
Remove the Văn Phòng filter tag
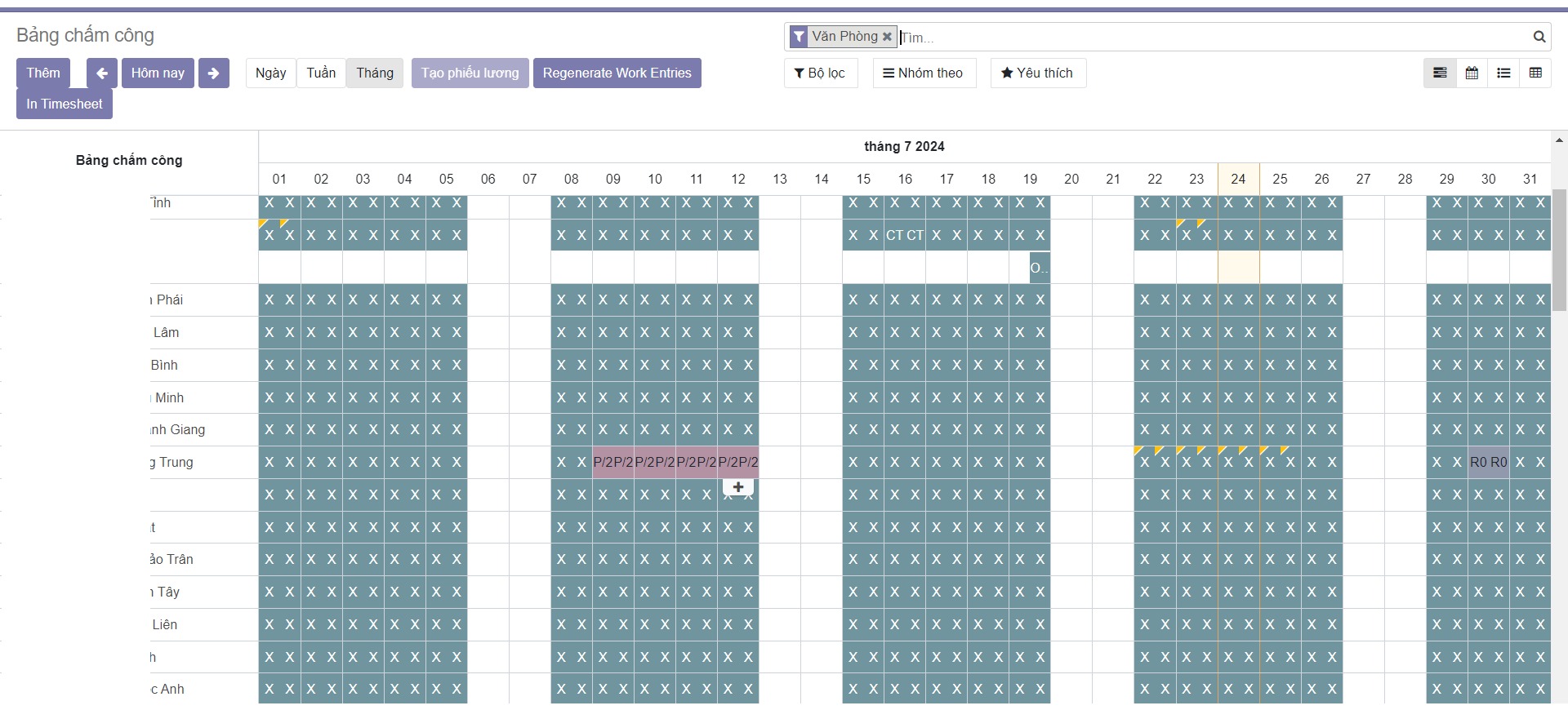[x=887, y=37]
